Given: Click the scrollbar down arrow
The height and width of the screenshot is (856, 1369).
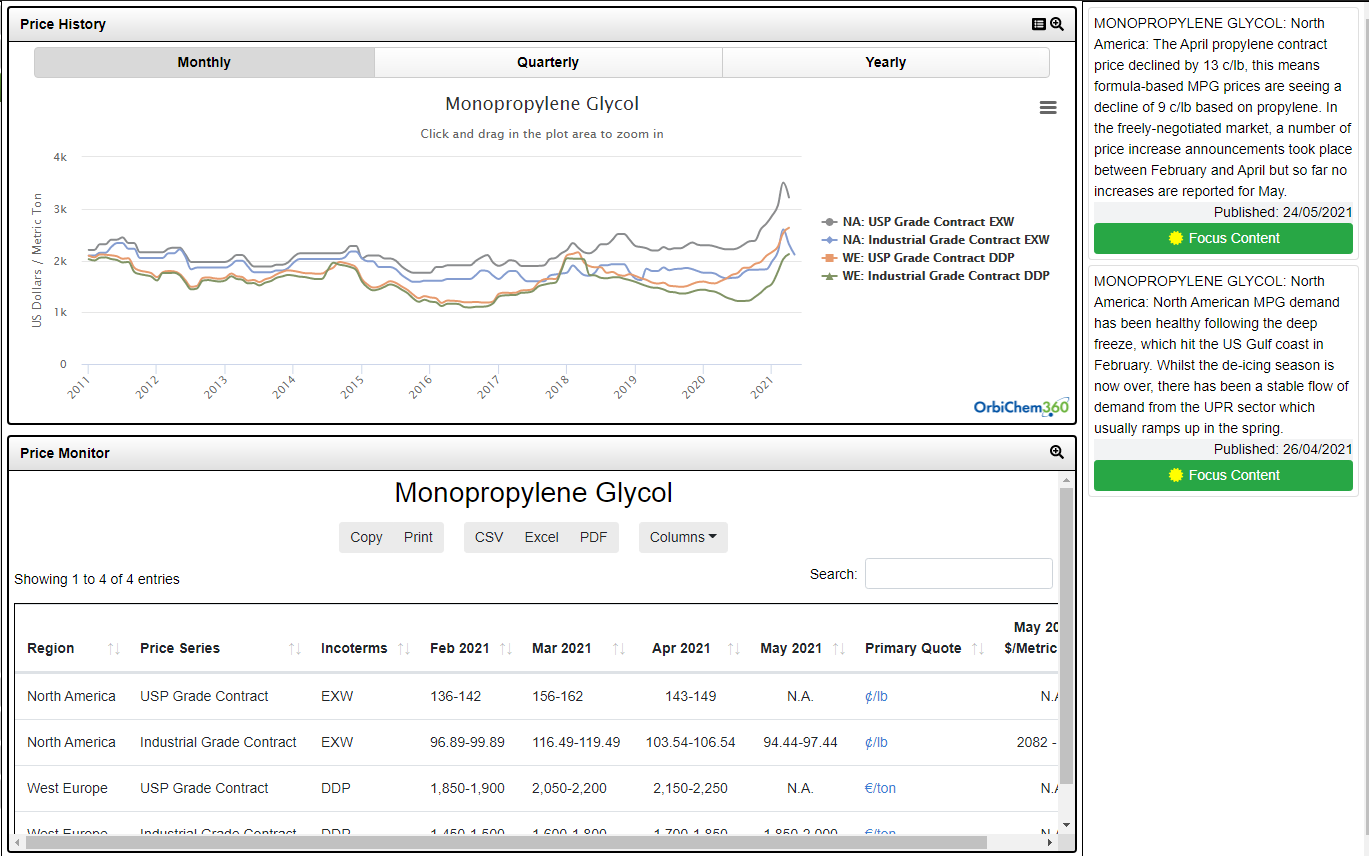Looking at the screenshot, I should pos(1066,825).
